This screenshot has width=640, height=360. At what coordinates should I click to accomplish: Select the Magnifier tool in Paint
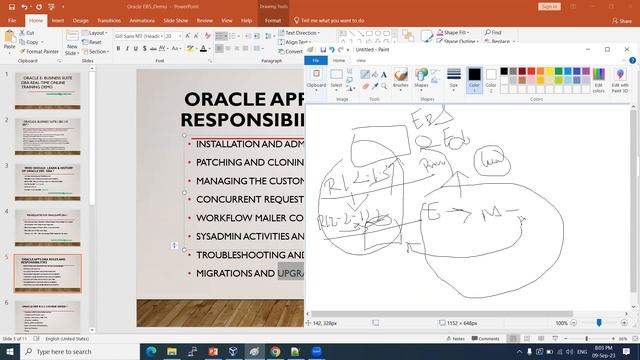pyautogui.click(x=384, y=86)
